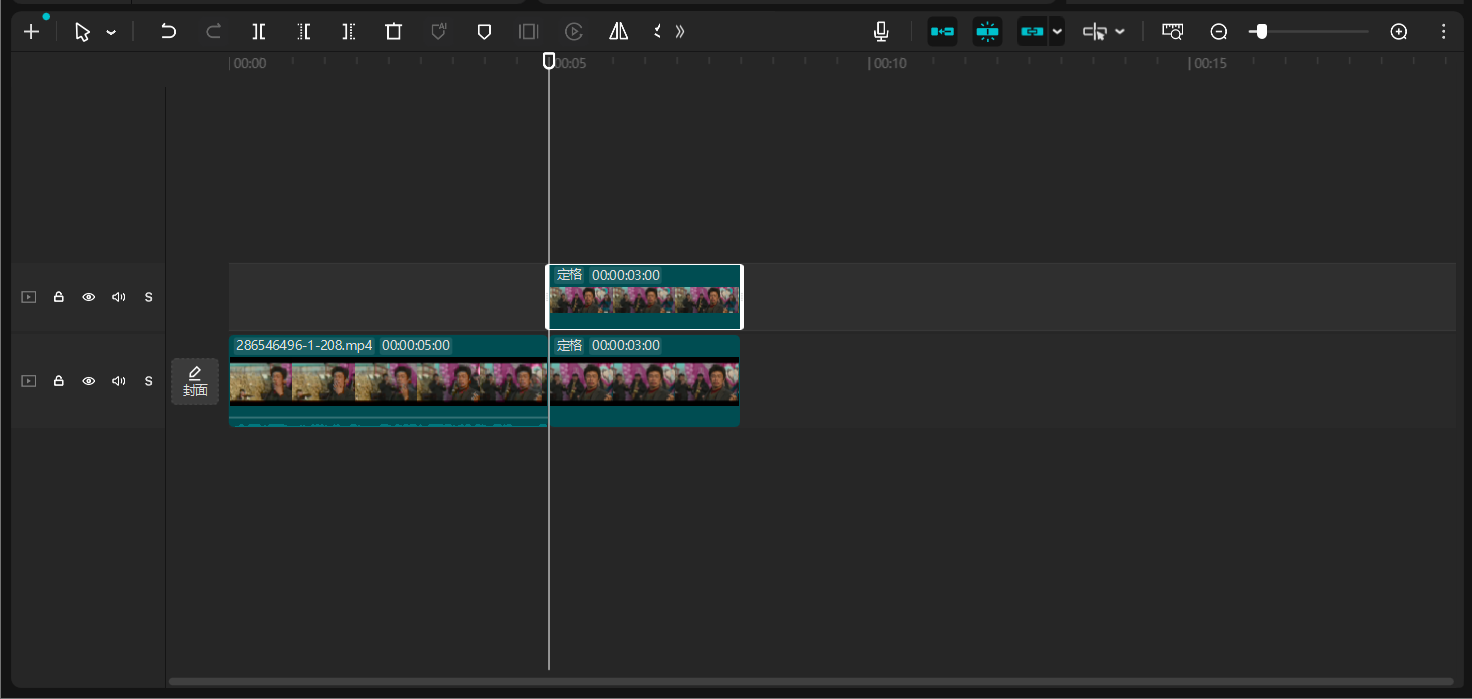1472x699 pixels.
Task: Add a marker with shield icon
Action: [x=484, y=32]
